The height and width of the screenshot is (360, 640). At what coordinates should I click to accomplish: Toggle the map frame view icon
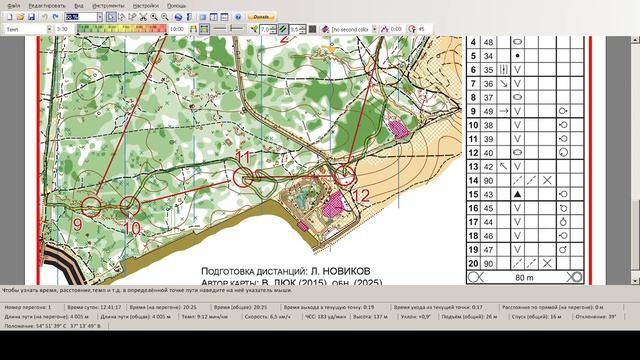click(204, 29)
